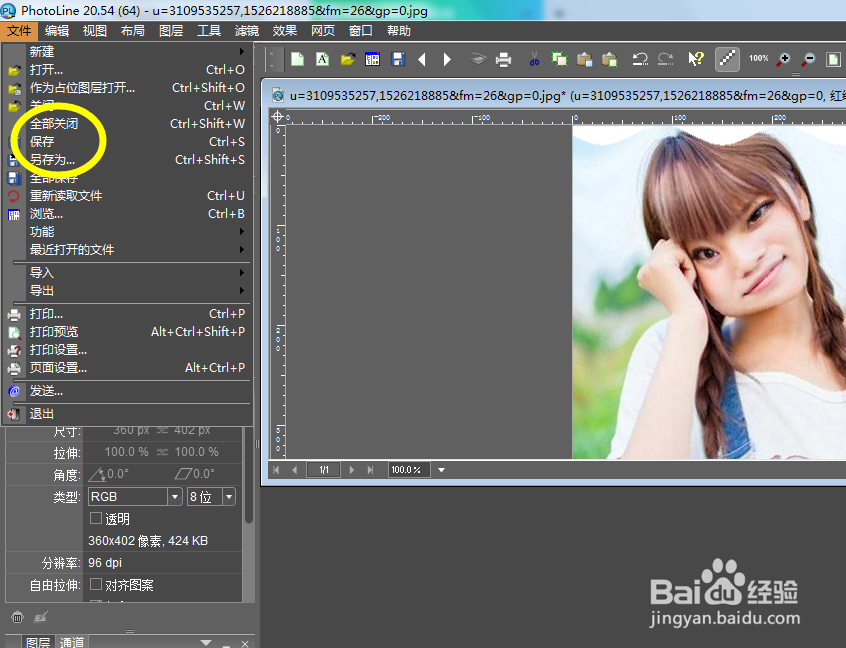Click the edit pencil icon beside the trash
Screen dimensions: 846x648
[x=41, y=616]
